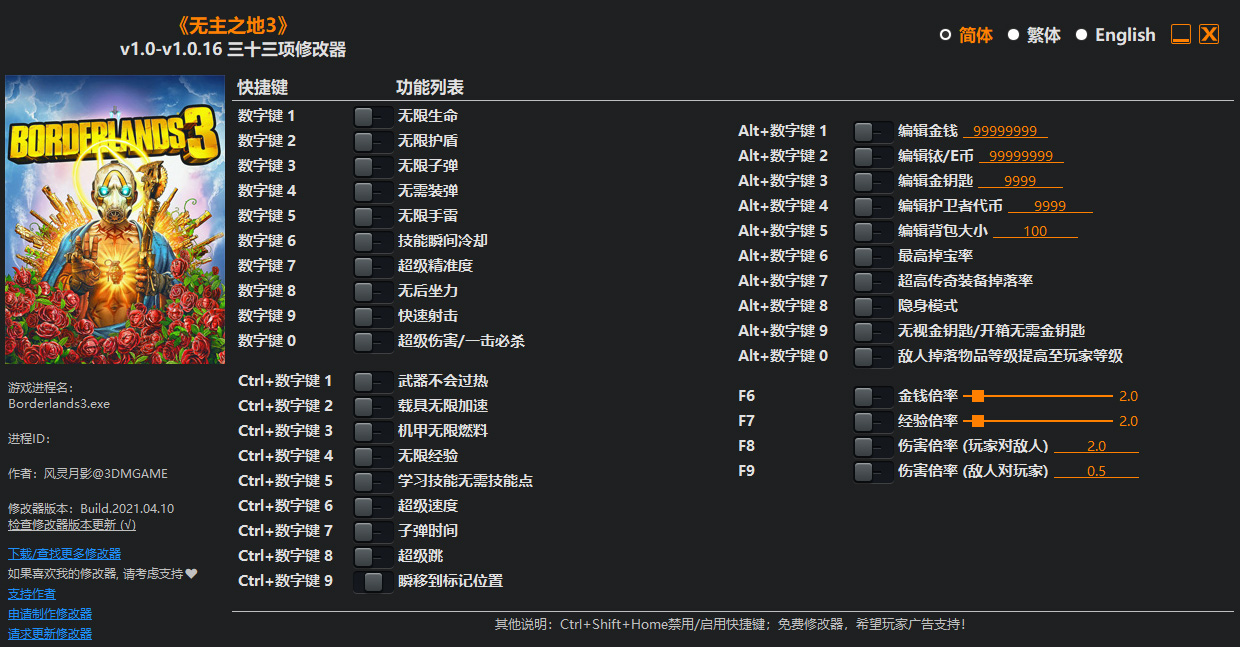
Task: Click the 编辑护卫者代币 value field
Action: [1050, 206]
